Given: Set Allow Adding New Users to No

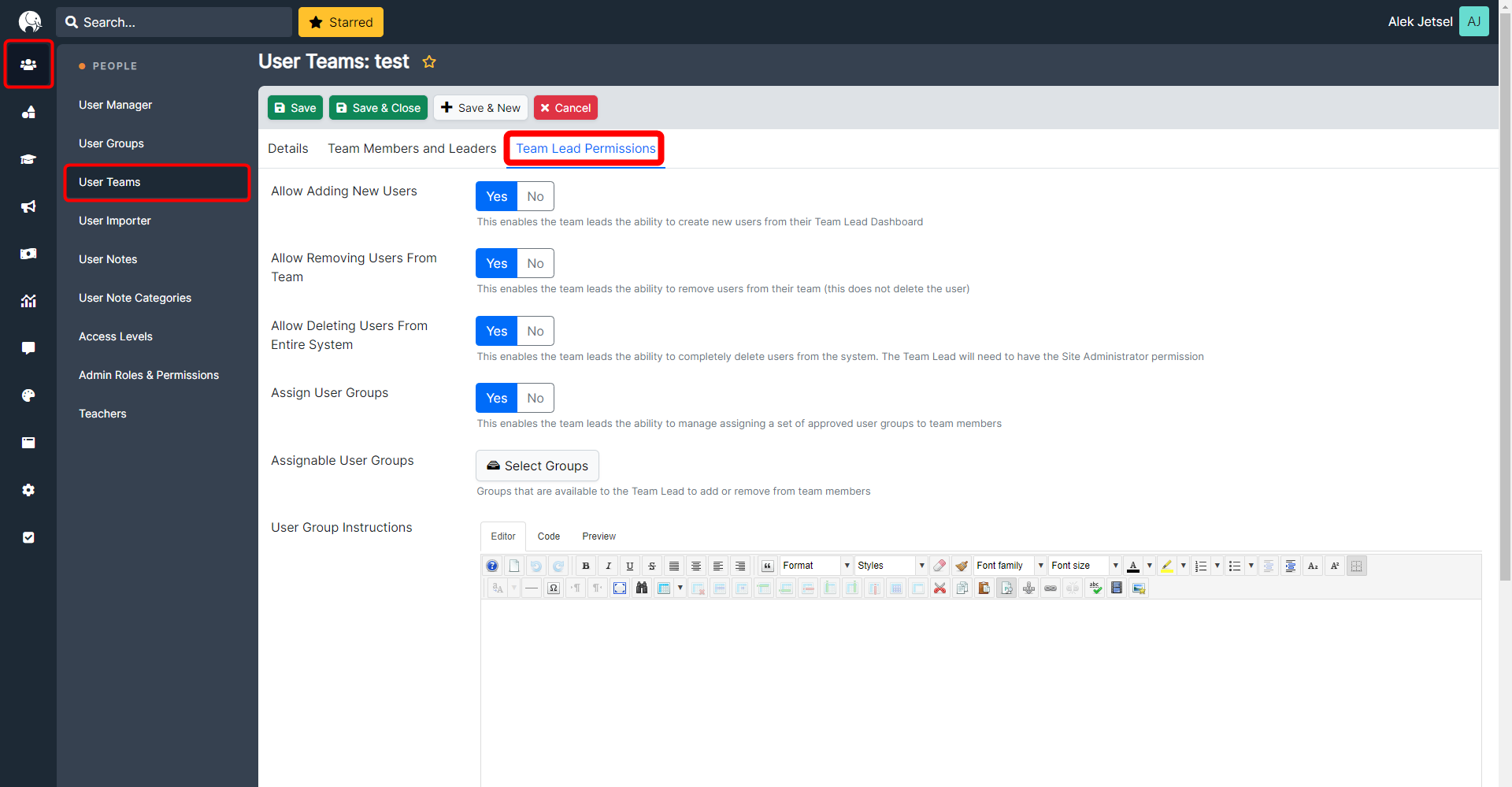Looking at the screenshot, I should (535, 196).
